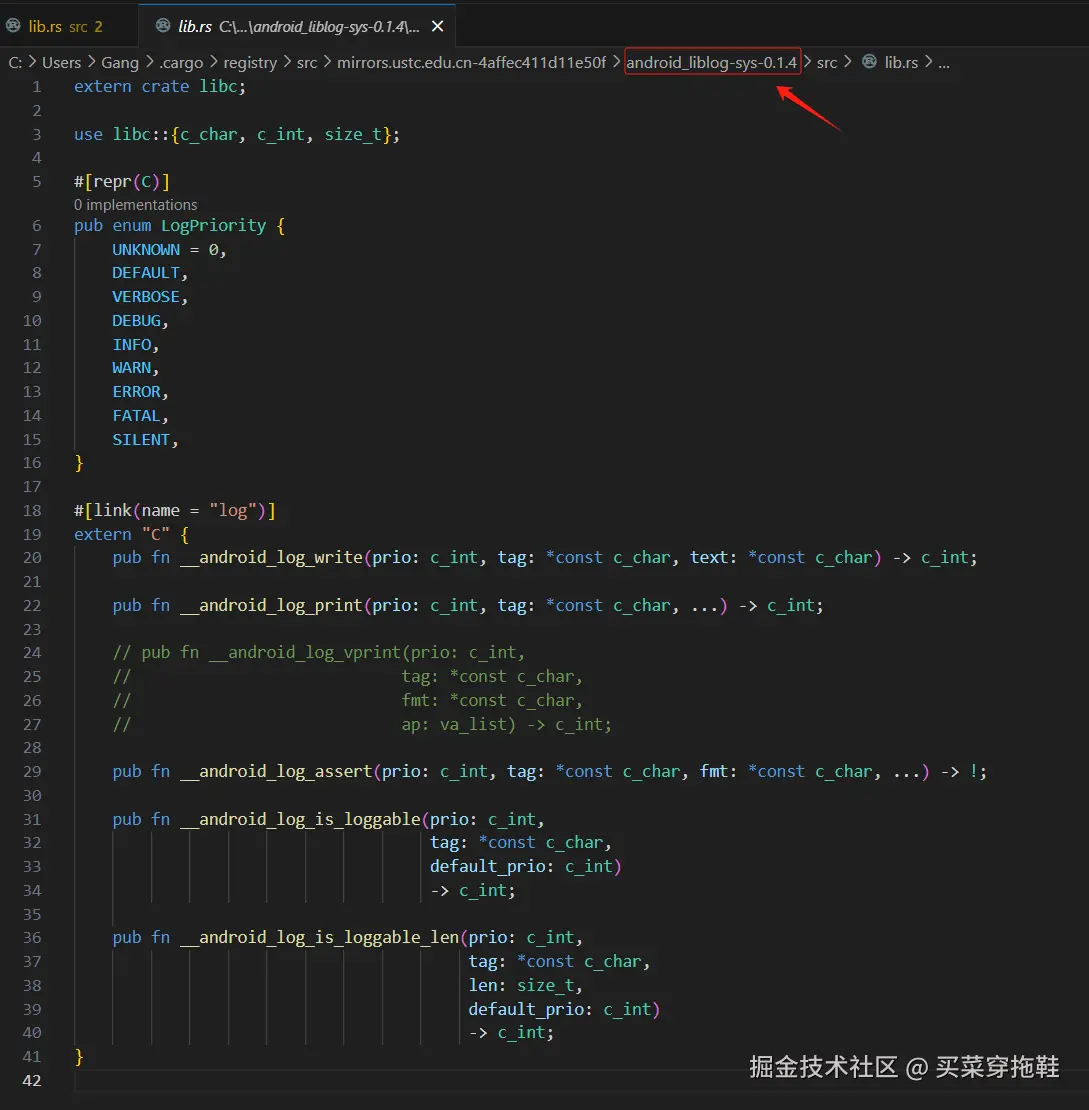Click 'use libc::{c_char, c_int, size_t};' line
1089x1110 pixels.
(x=236, y=135)
